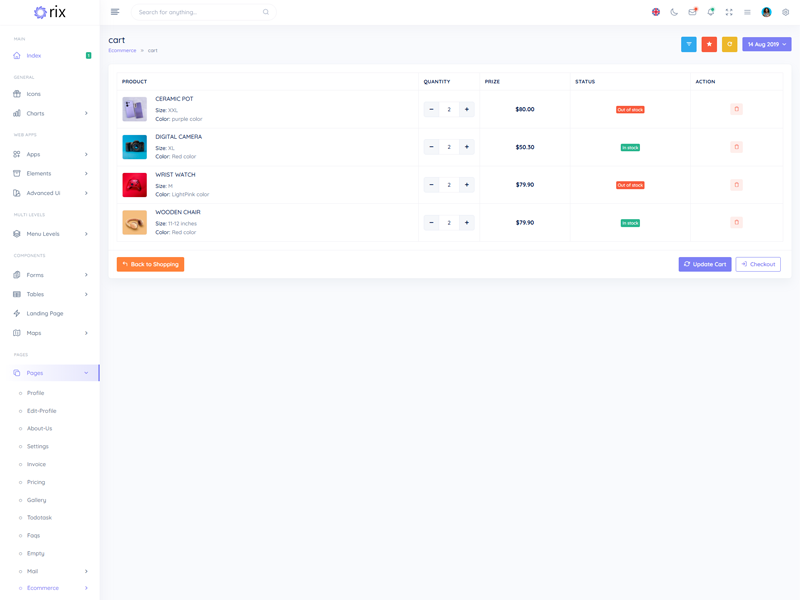Enter fullscreen mode via header icon

(729, 12)
